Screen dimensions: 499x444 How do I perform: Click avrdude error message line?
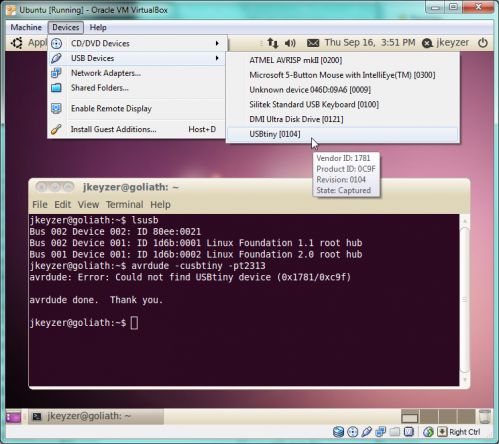point(190,277)
